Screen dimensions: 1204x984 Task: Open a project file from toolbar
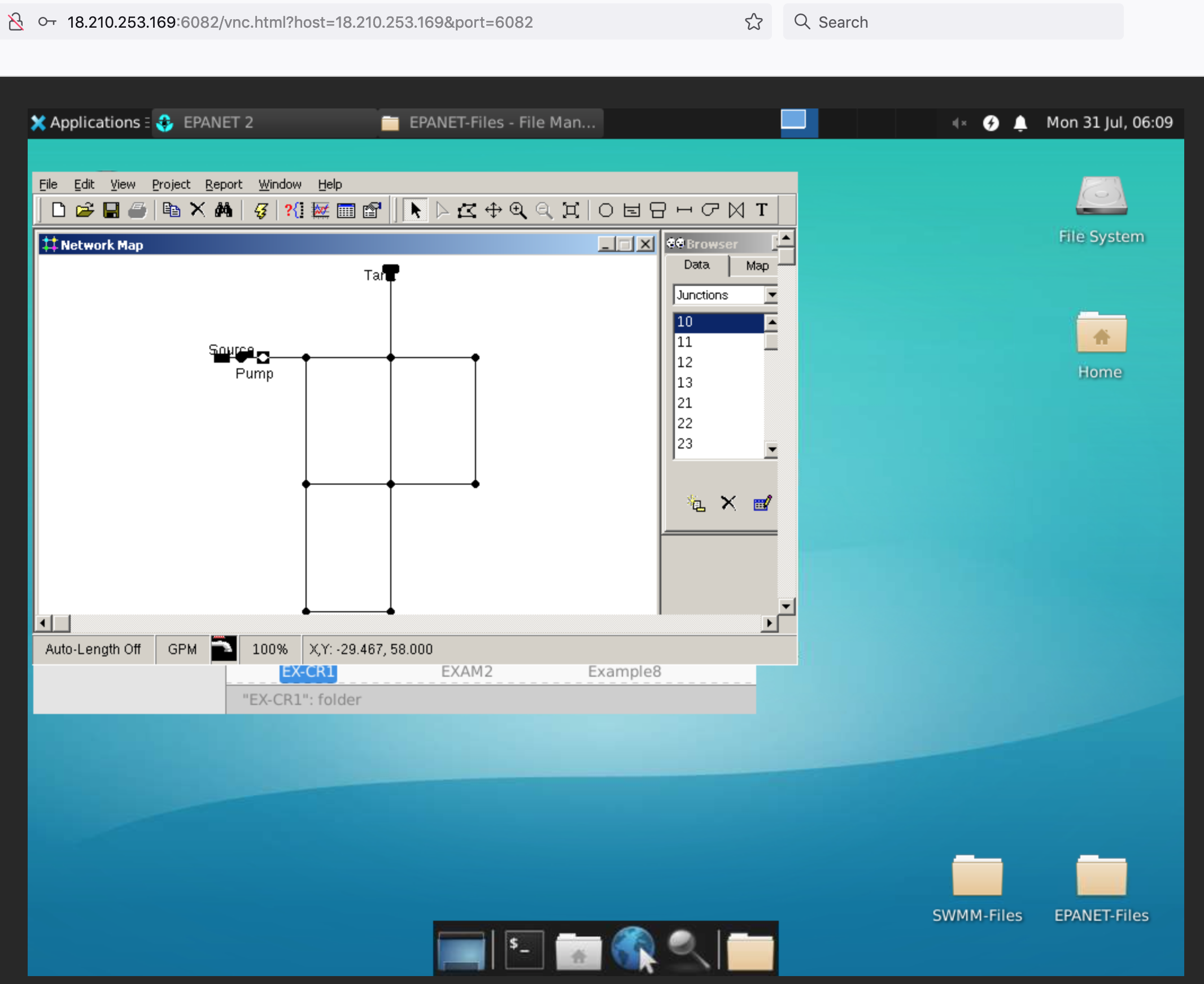(84, 210)
